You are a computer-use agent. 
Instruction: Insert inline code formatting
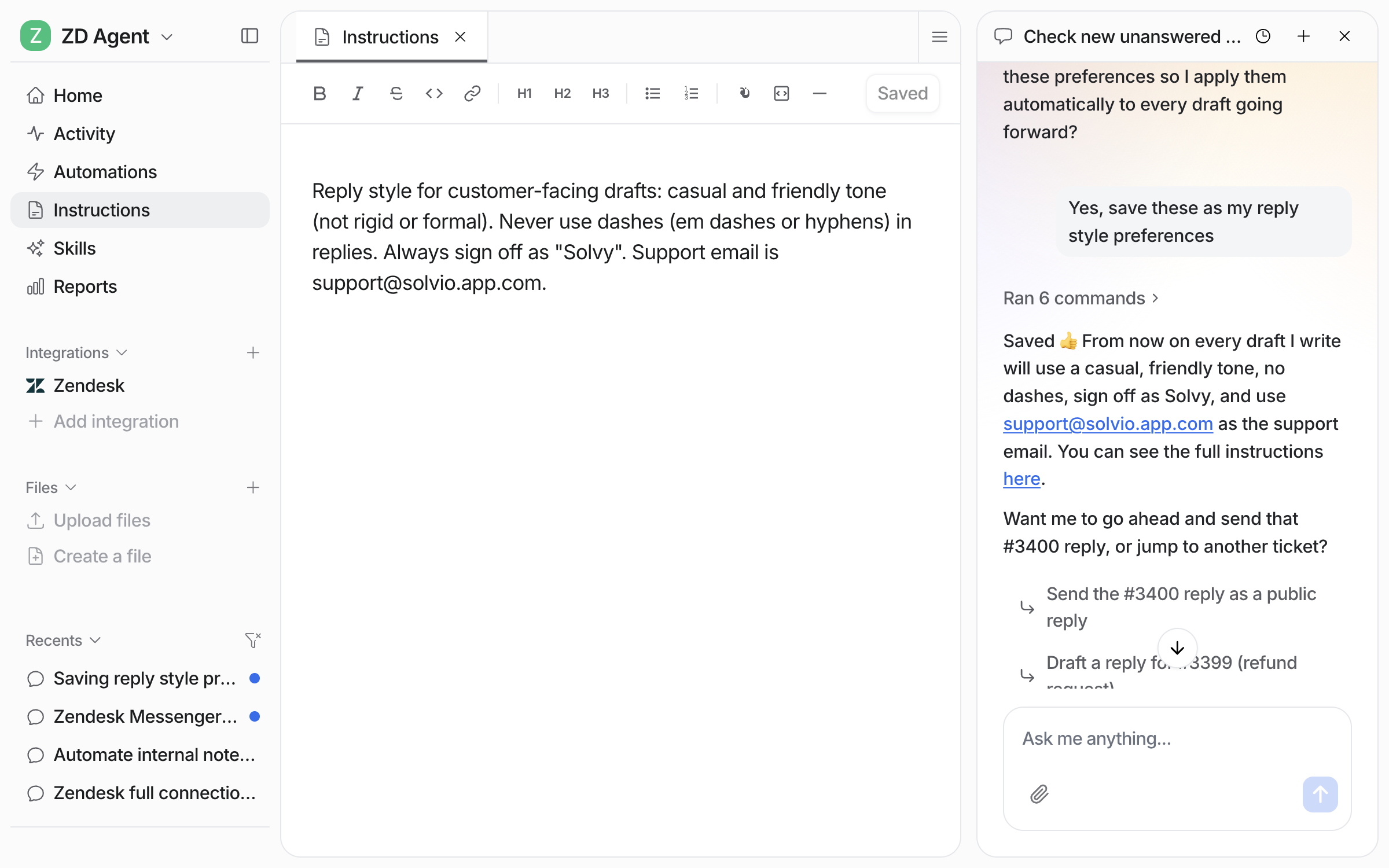click(434, 93)
